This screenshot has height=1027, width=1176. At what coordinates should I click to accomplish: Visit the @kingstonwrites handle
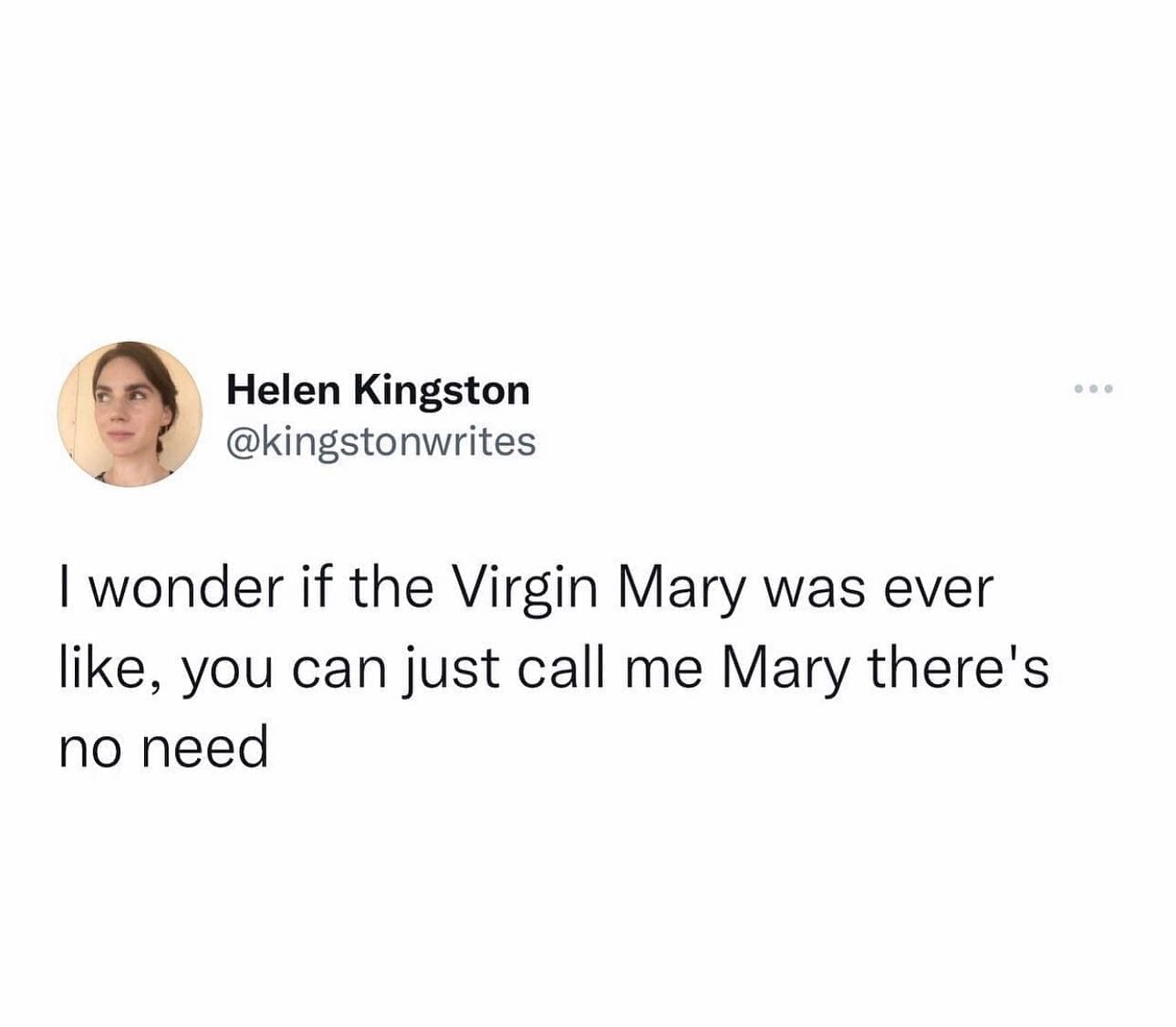coord(380,441)
